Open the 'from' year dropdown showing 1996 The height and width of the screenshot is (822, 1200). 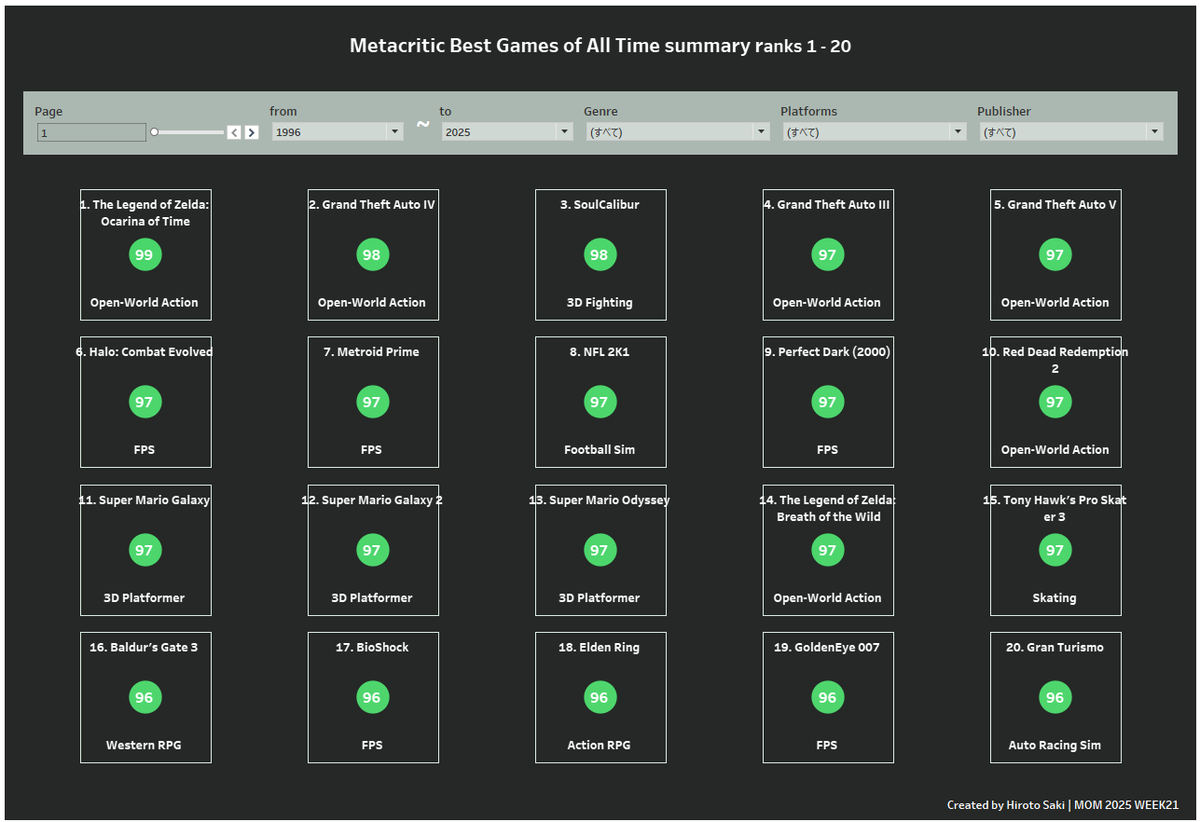click(x=394, y=131)
